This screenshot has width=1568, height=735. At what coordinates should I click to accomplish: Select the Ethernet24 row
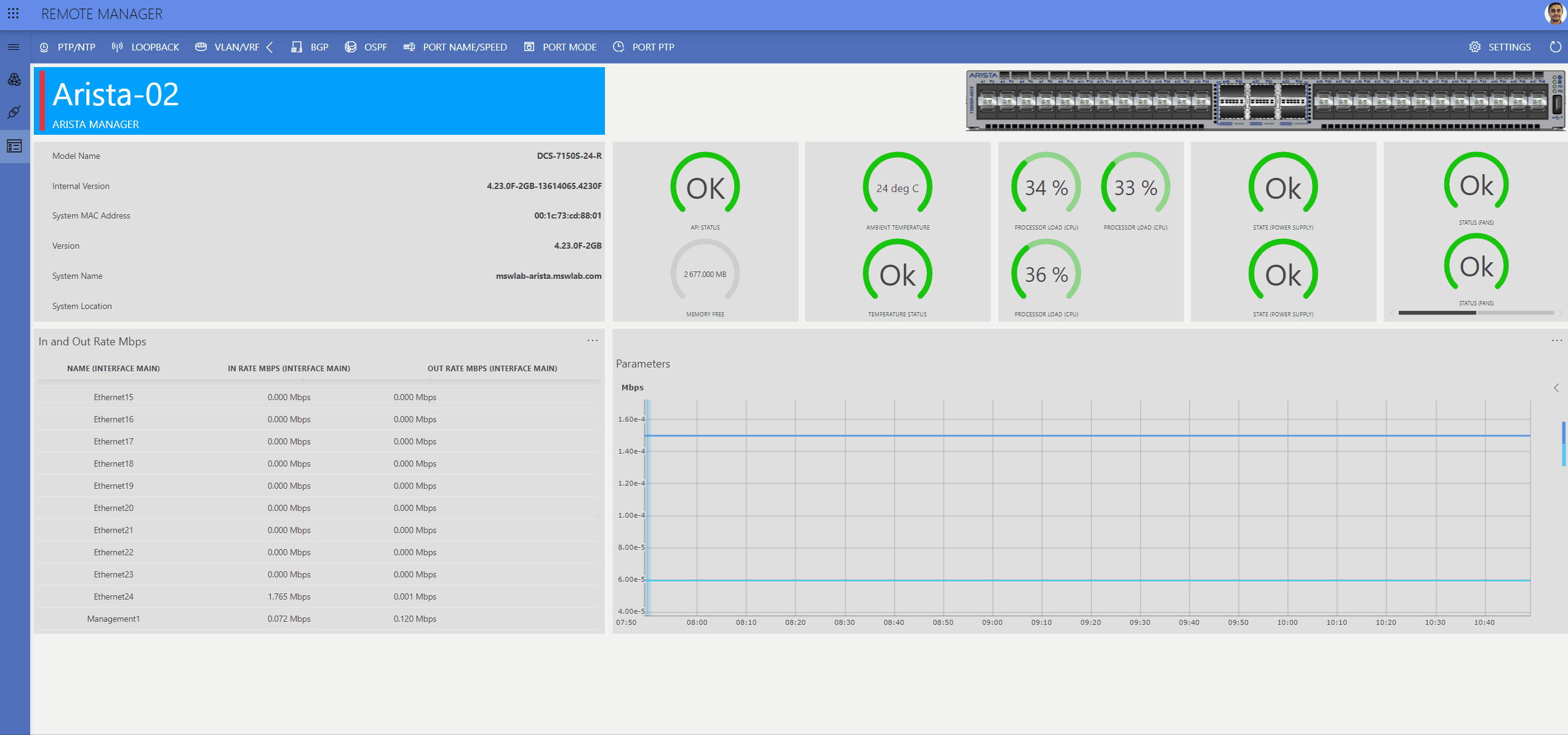click(x=317, y=596)
